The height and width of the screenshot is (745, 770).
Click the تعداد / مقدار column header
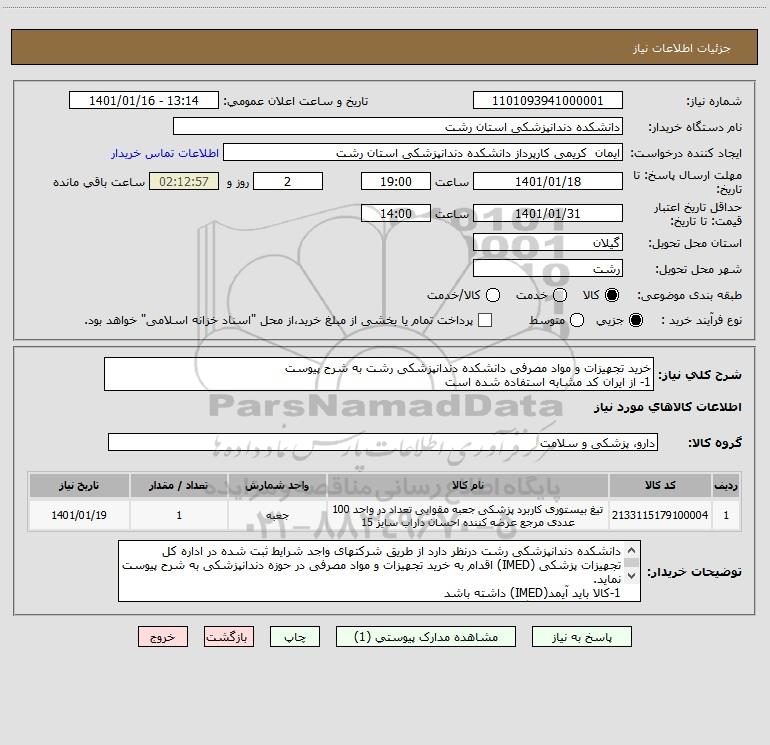[179, 485]
